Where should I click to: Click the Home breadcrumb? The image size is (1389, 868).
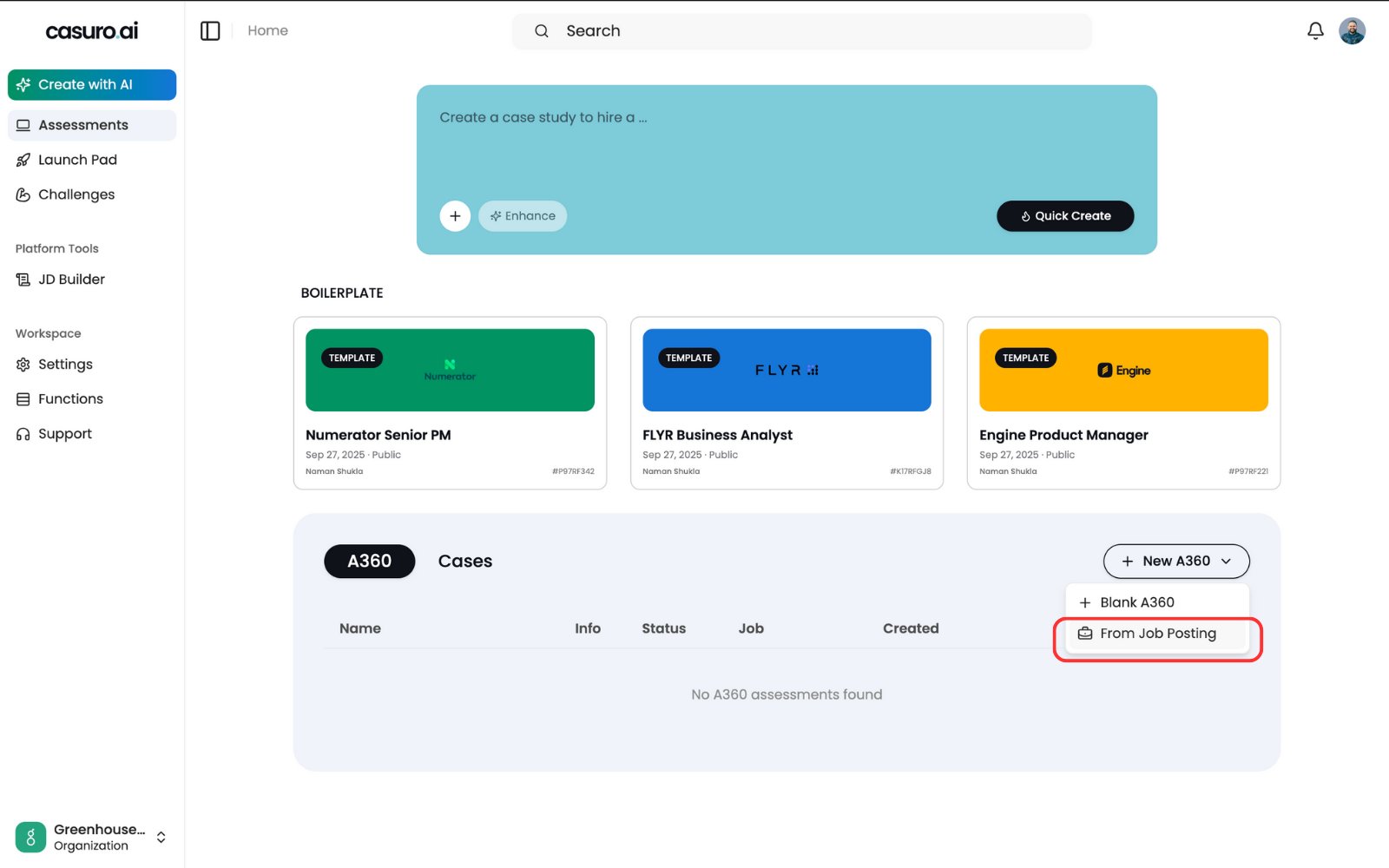pyautogui.click(x=267, y=30)
